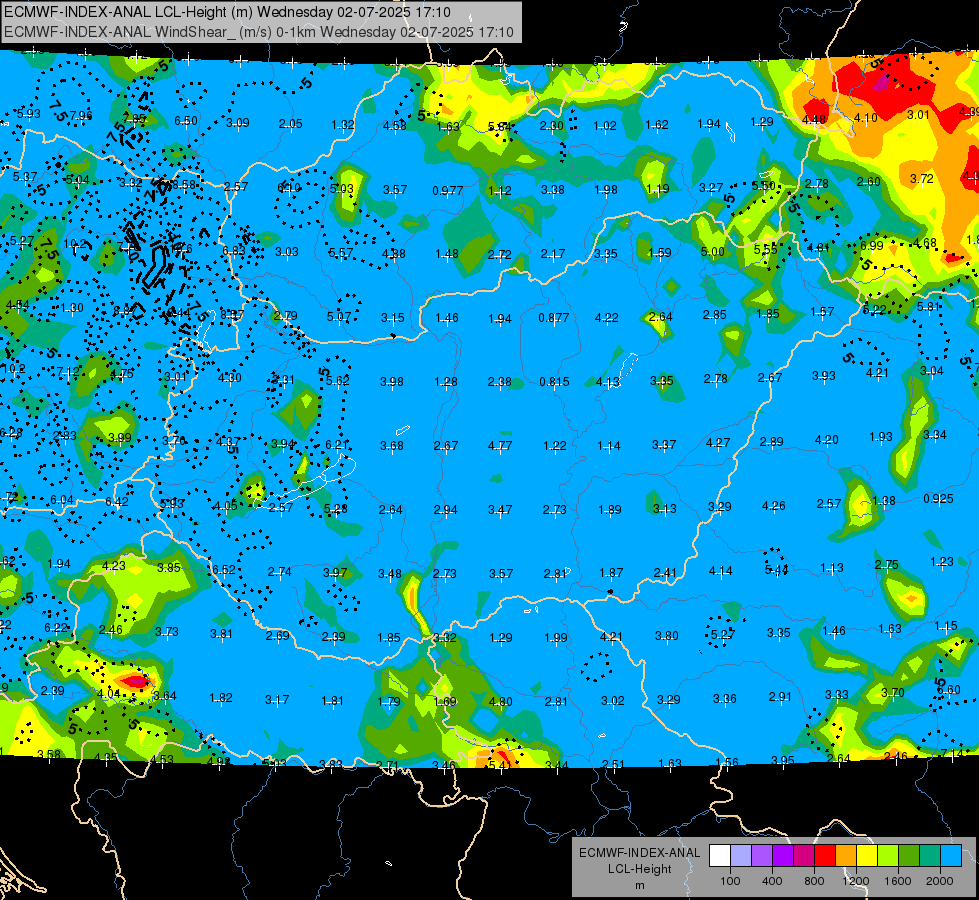Click the light lavender legend swatch

pos(741,856)
